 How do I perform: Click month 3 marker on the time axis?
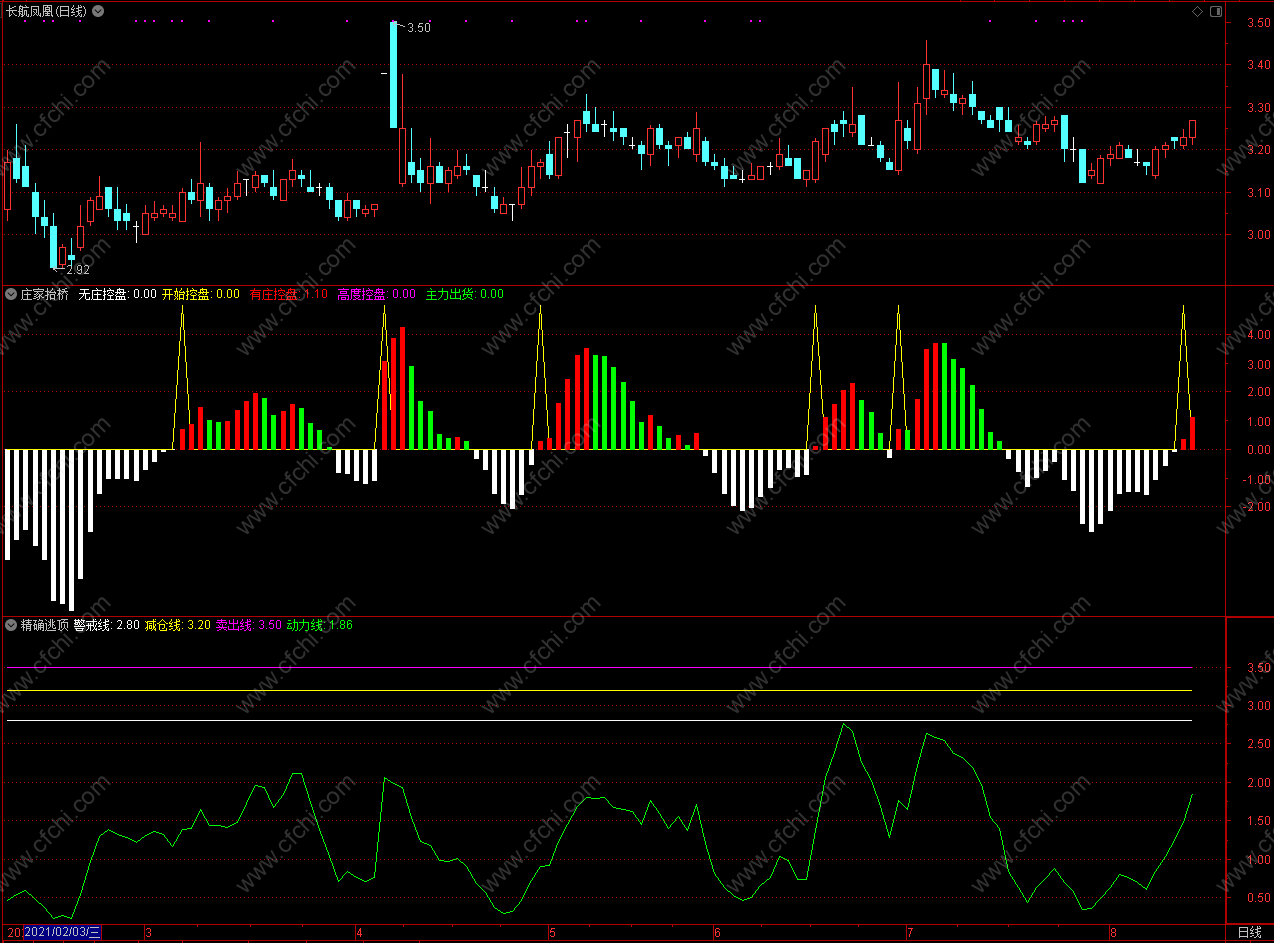click(x=149, y=933)
